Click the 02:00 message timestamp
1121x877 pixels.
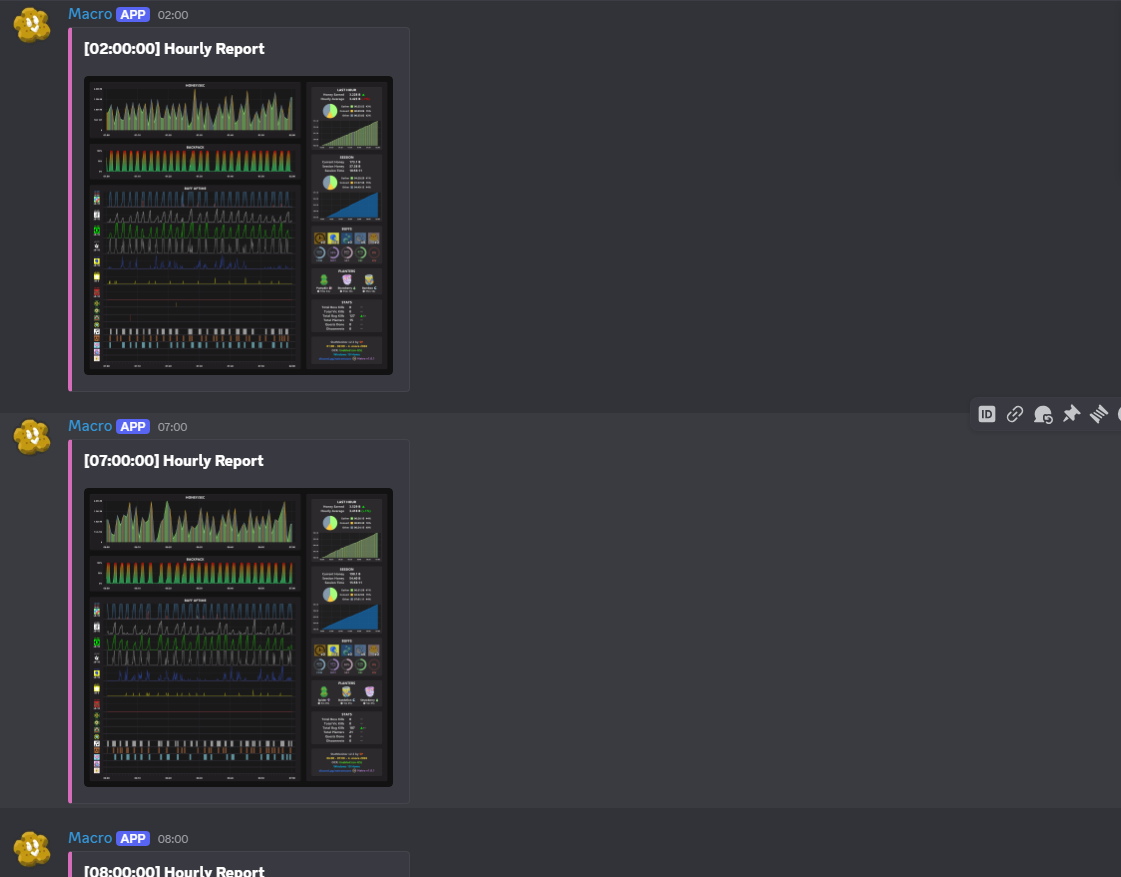pyautogui.click(x=173, y=15)
